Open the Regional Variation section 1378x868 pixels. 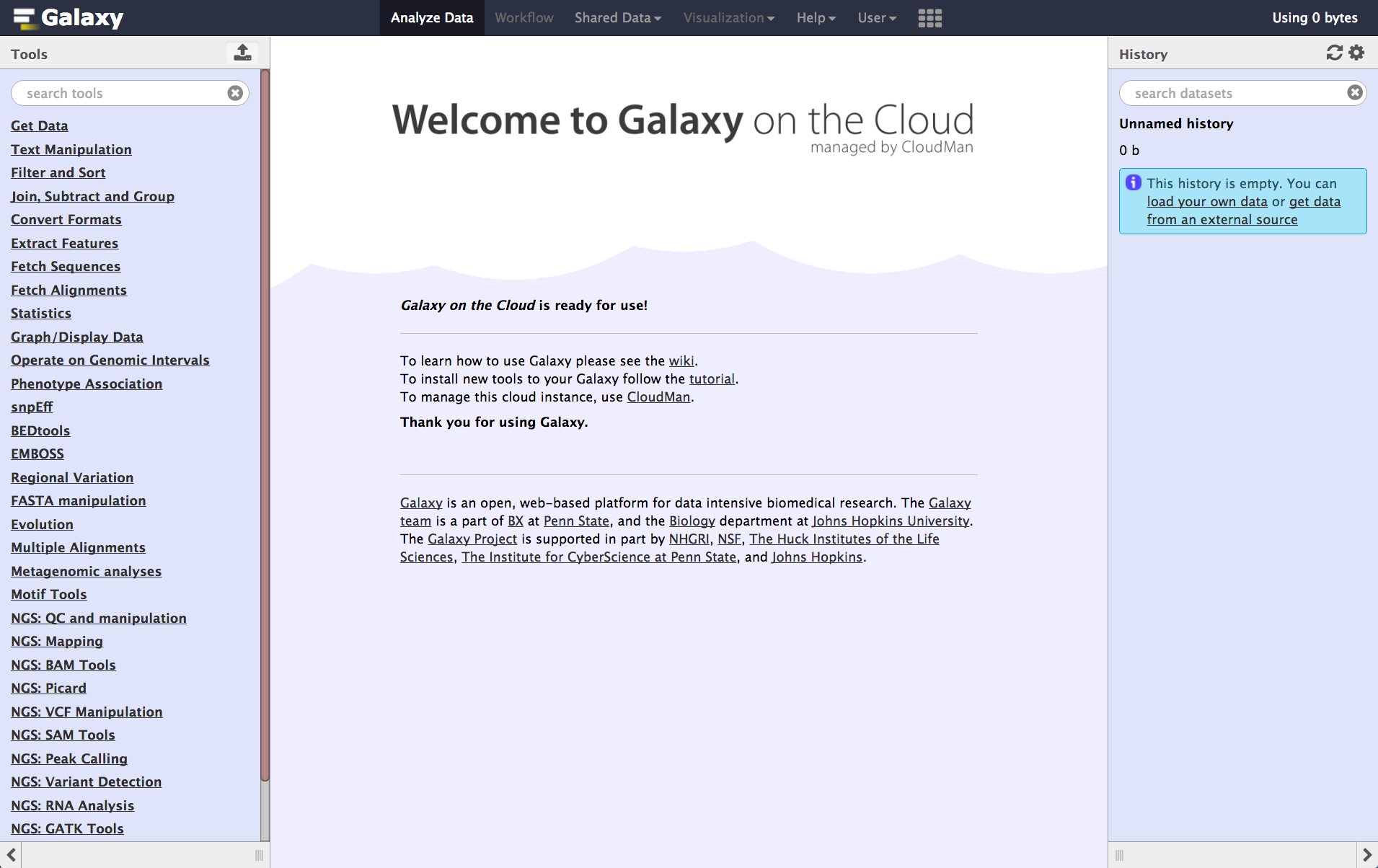tap(72, 477)
